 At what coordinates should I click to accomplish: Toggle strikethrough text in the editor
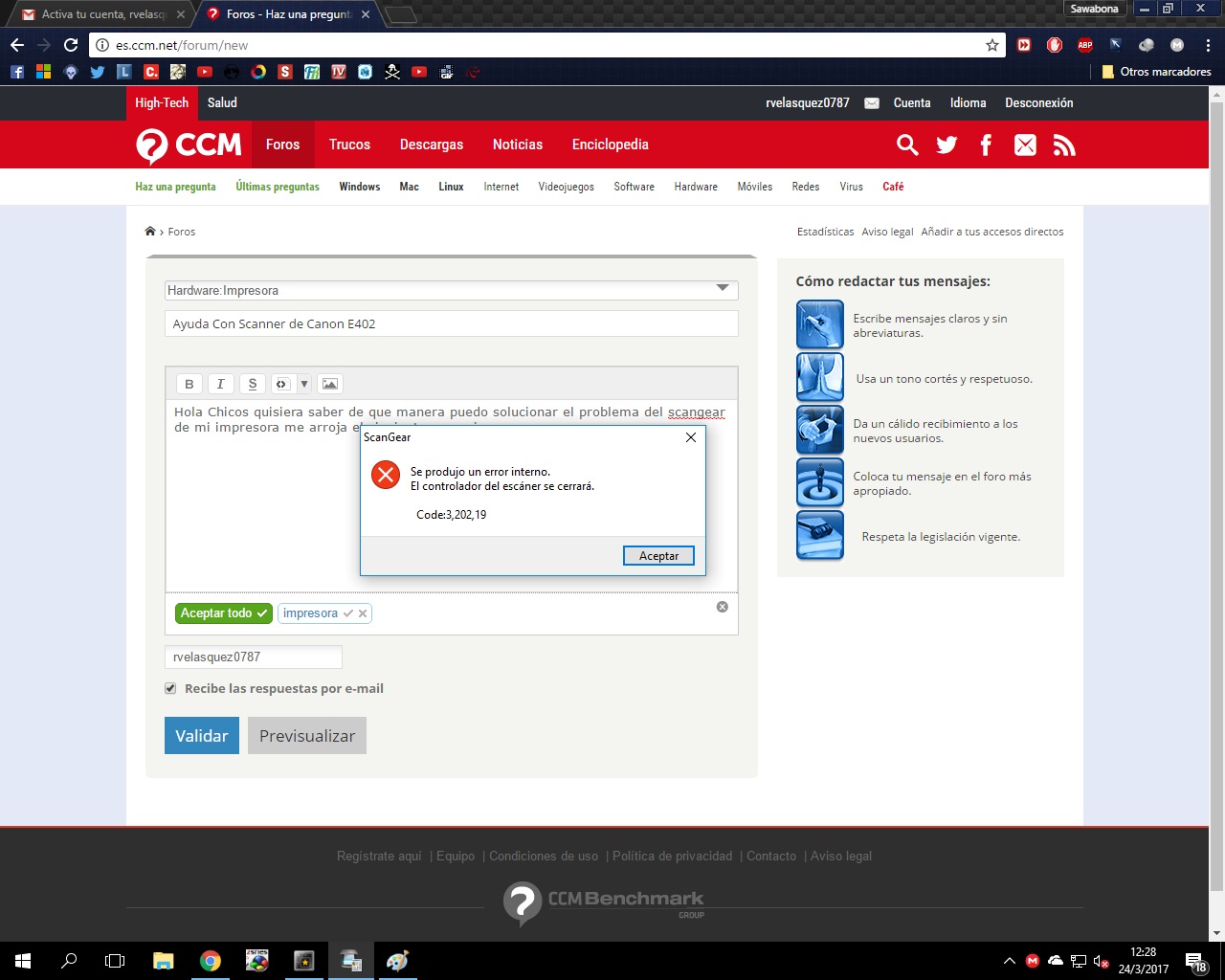pyautogui.click(x=253, y=384)
